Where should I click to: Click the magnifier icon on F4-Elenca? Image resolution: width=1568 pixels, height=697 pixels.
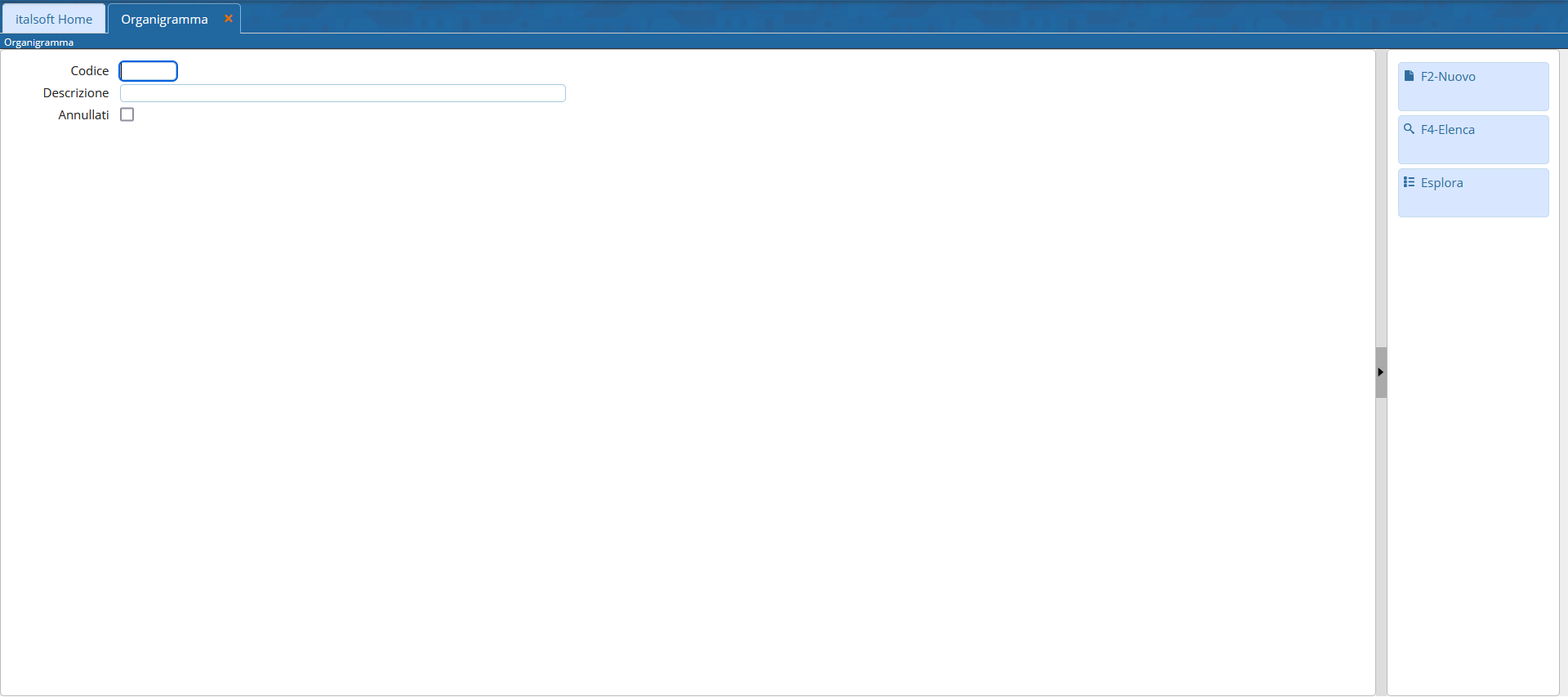[1409, 129]
